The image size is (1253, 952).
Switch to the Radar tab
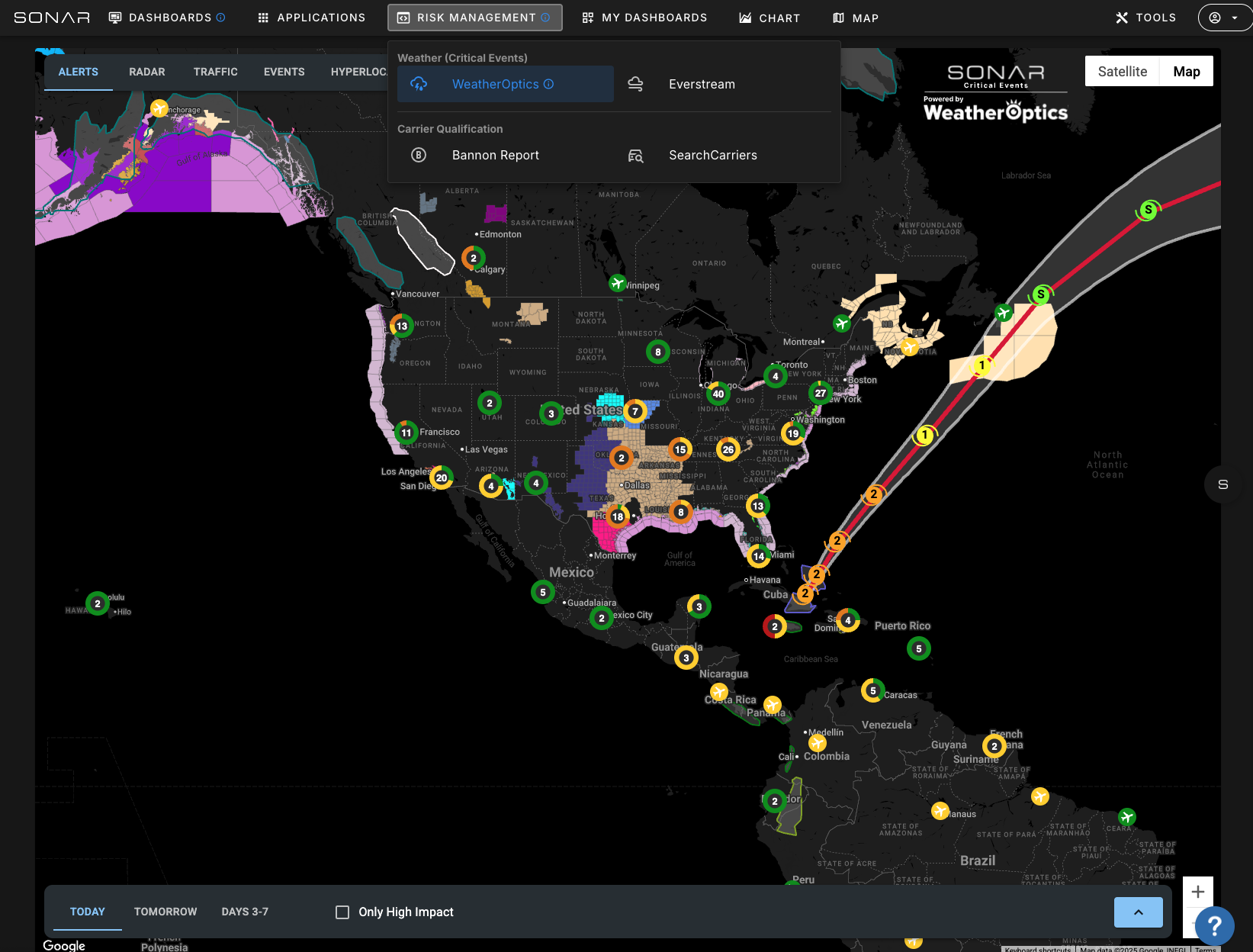point(147,72)
